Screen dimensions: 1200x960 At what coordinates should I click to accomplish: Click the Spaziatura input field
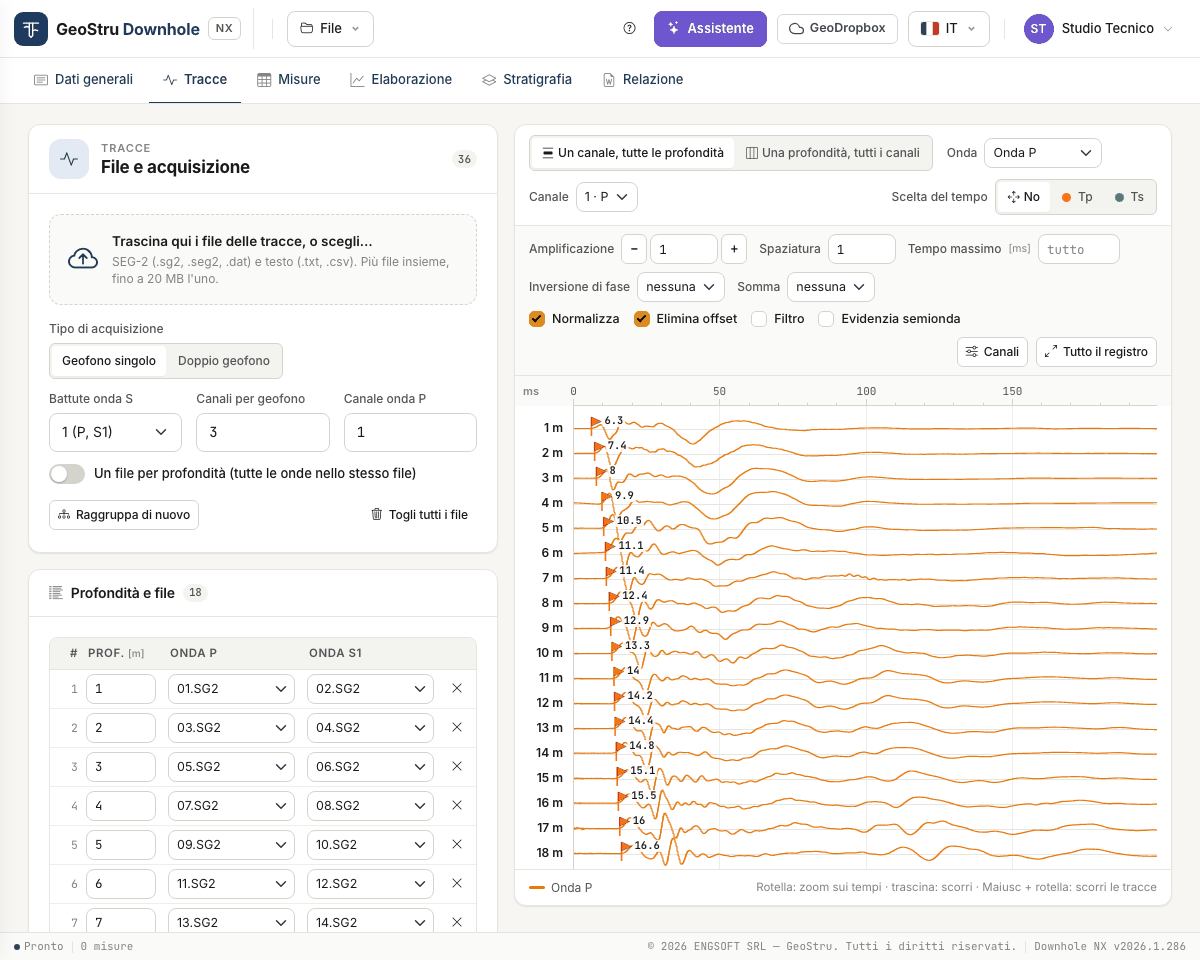coord(861,249)
